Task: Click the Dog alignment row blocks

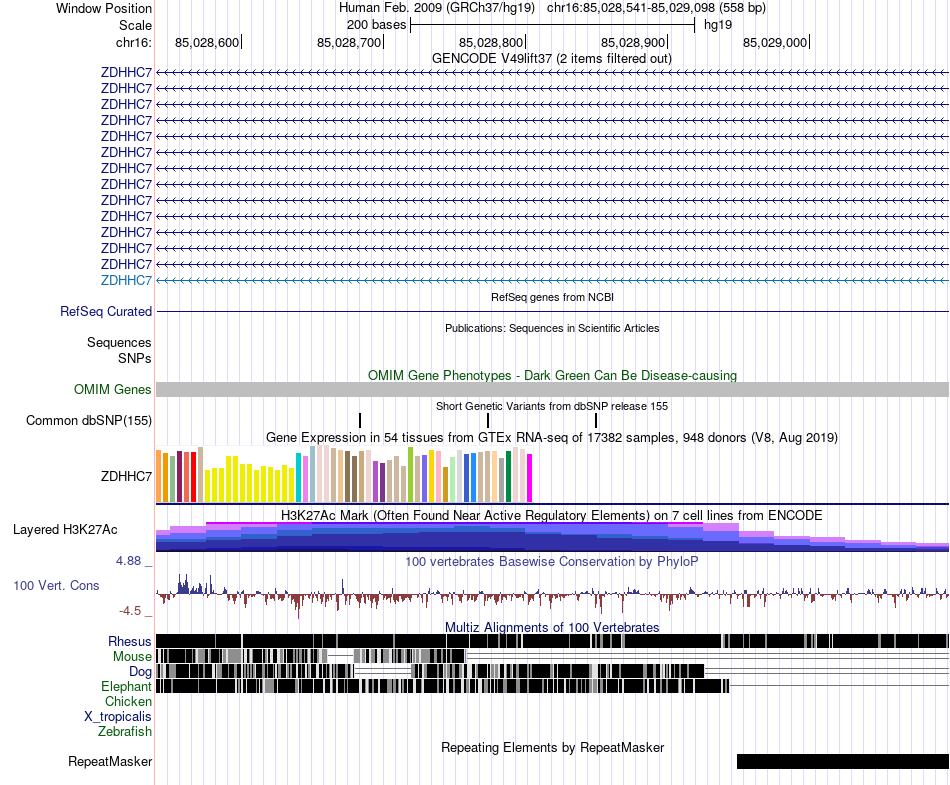Action: pyautogui.click(x=430, y=671)
